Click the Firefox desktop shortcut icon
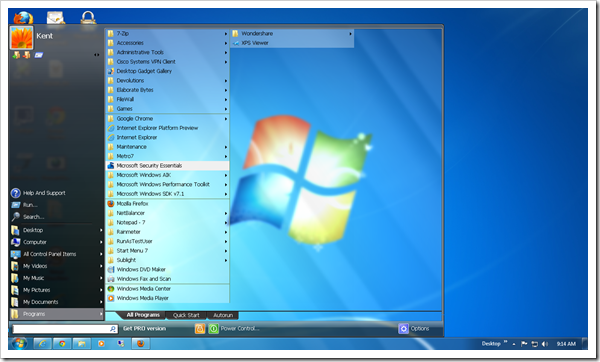This screenshot has height=362, width=600. coord(23,18)
